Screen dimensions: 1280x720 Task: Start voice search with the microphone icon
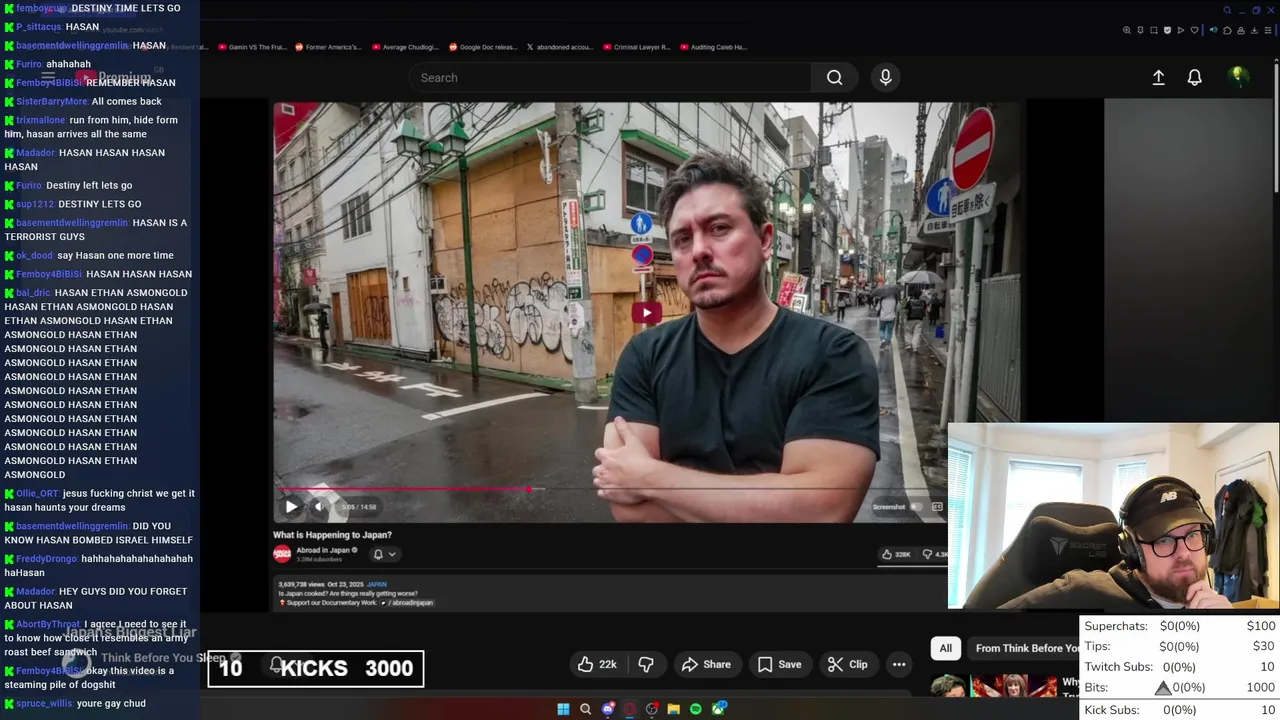point(885,77)
